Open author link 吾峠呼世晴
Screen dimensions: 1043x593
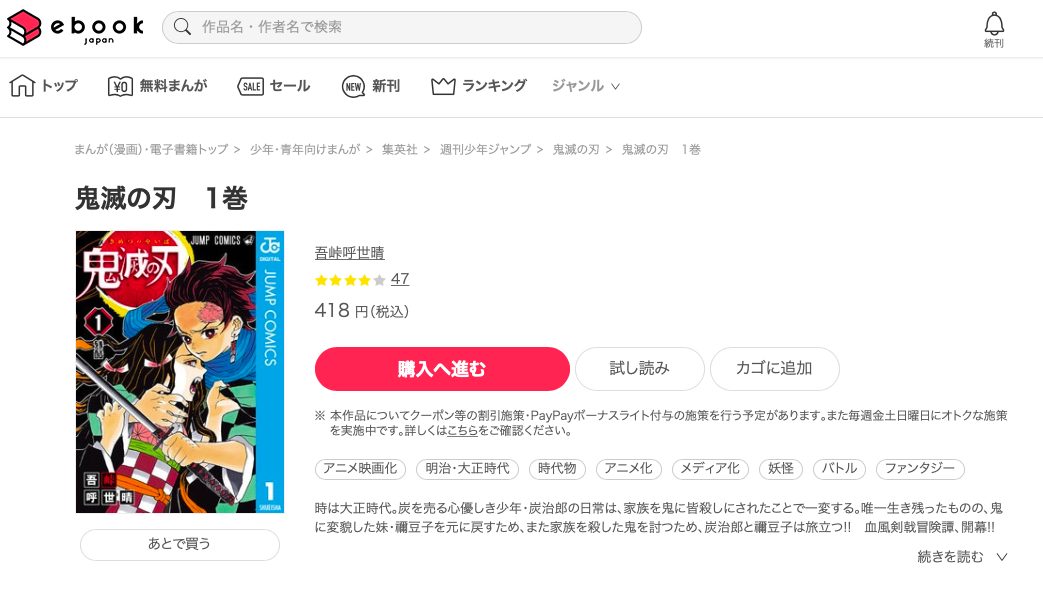click(349, 253)
